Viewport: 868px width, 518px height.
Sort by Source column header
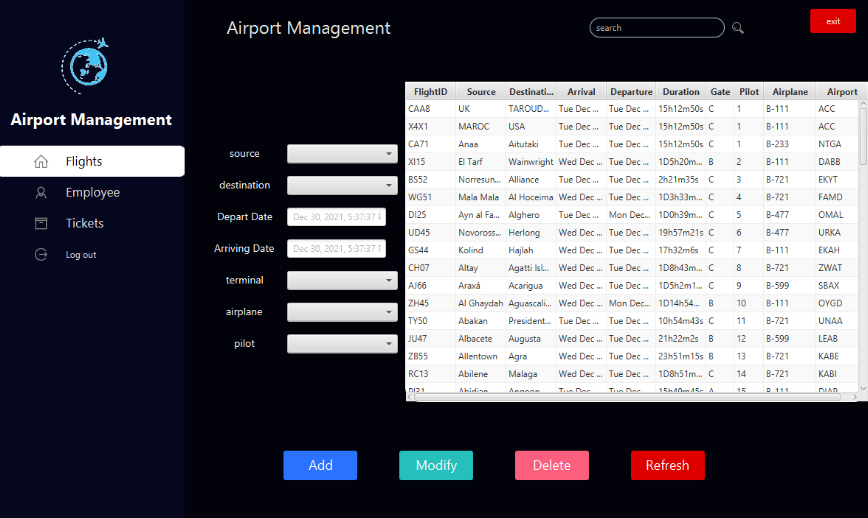(x=481, y=92)
